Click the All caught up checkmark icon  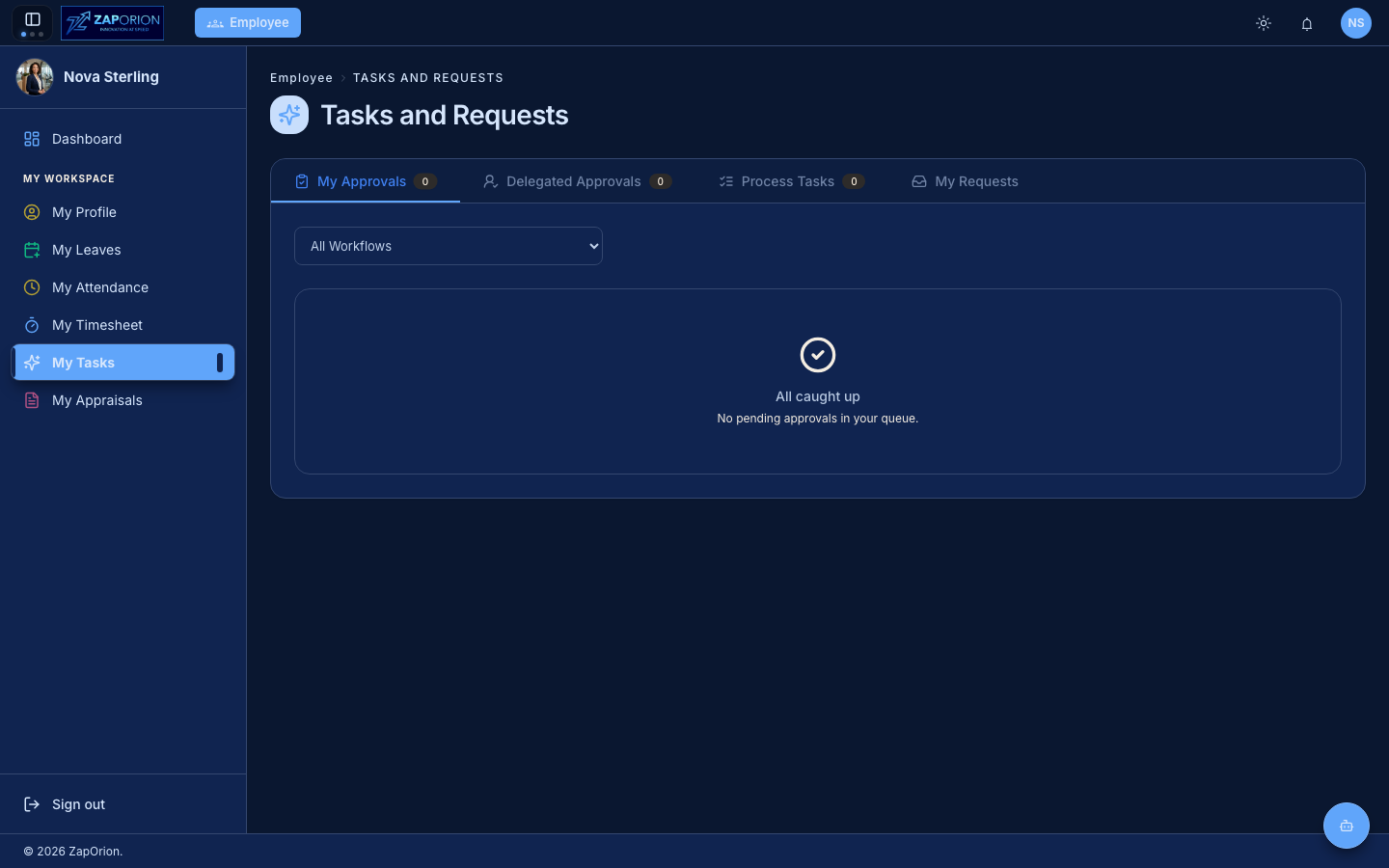pos(818,355)
